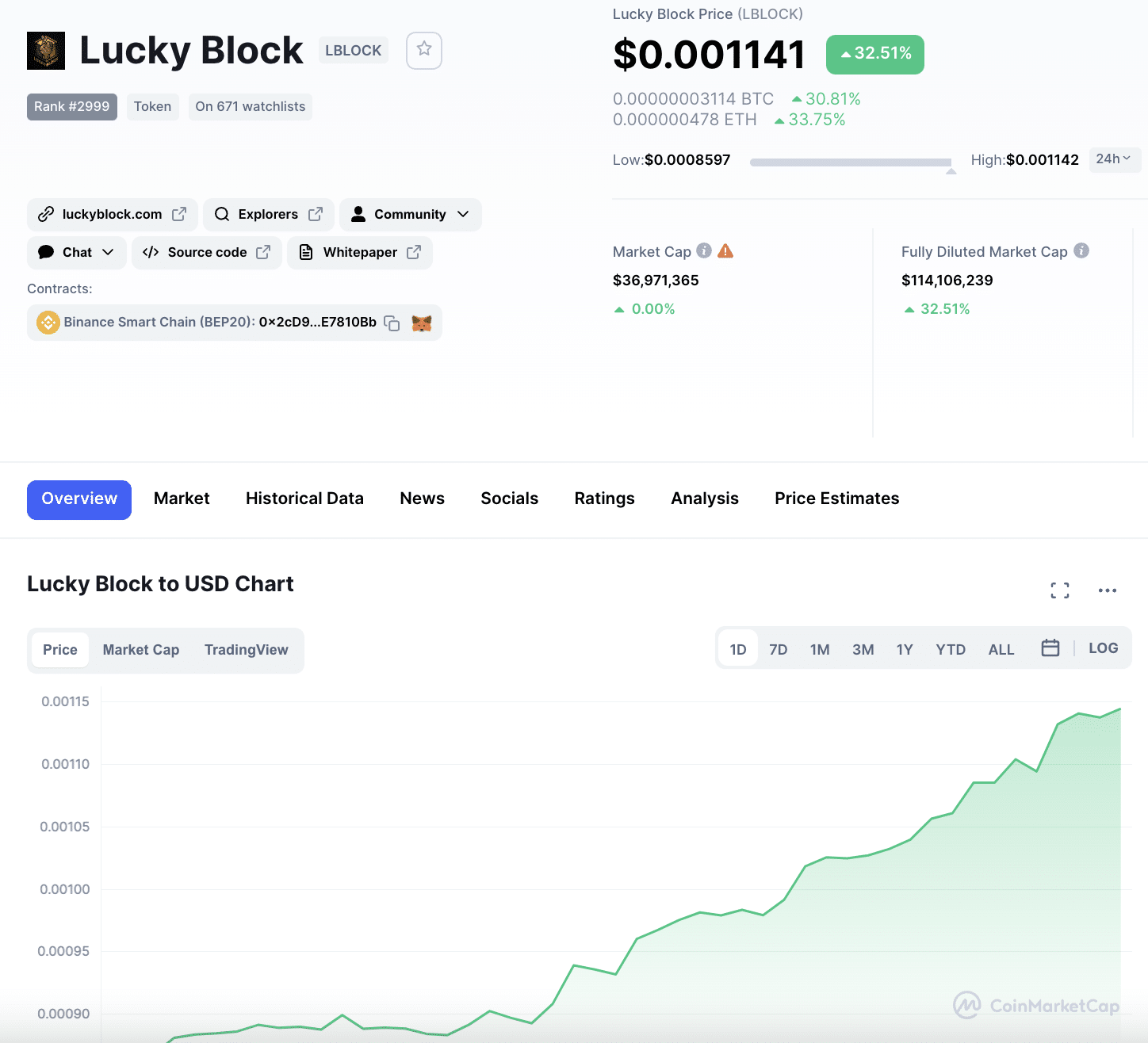Image resolution: width=1148 pixels, height=1043 pixels.
Task: Open the Historical Data tab
Action: (304, 499)
